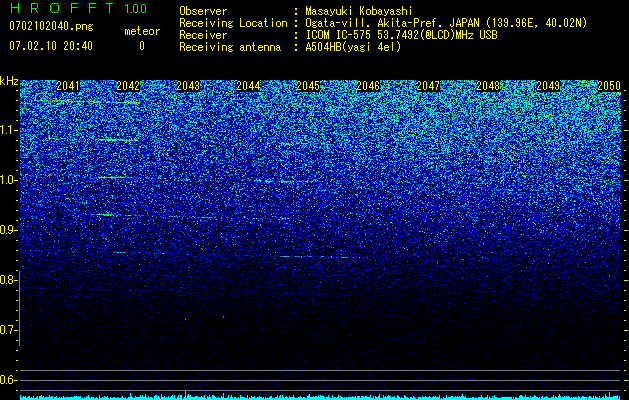629x400 pixels.
Task: Click the 2042 time marker
Action: pos(128,86)
